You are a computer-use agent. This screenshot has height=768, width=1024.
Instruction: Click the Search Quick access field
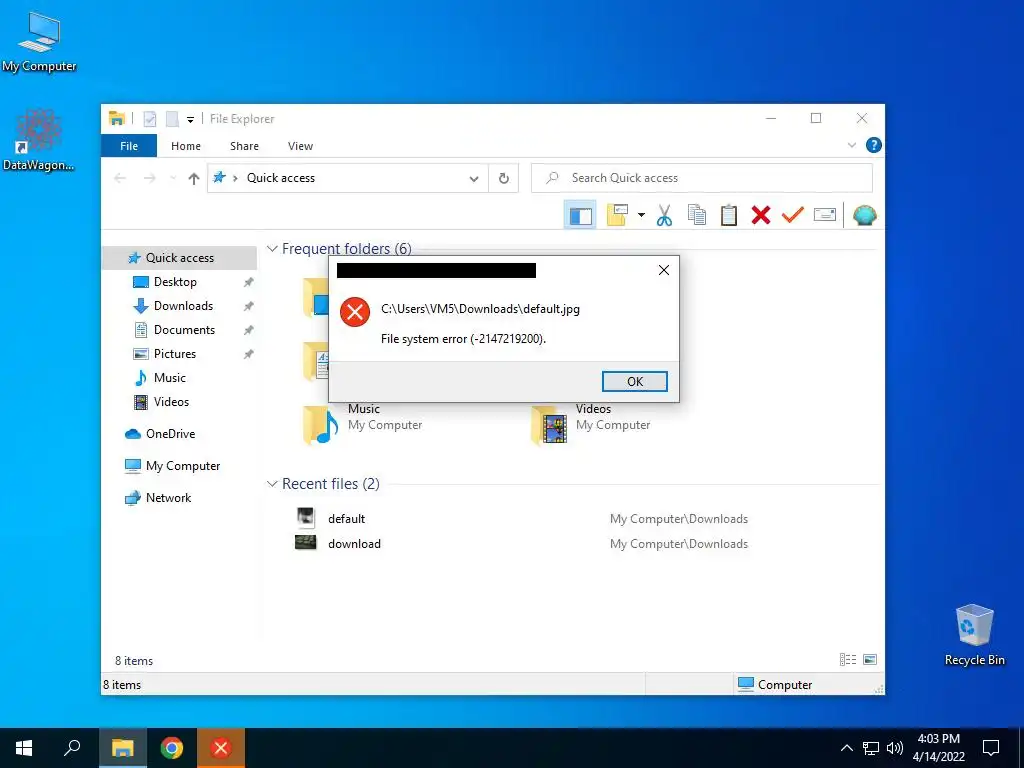pyautogui.click(x=701, y=178)
